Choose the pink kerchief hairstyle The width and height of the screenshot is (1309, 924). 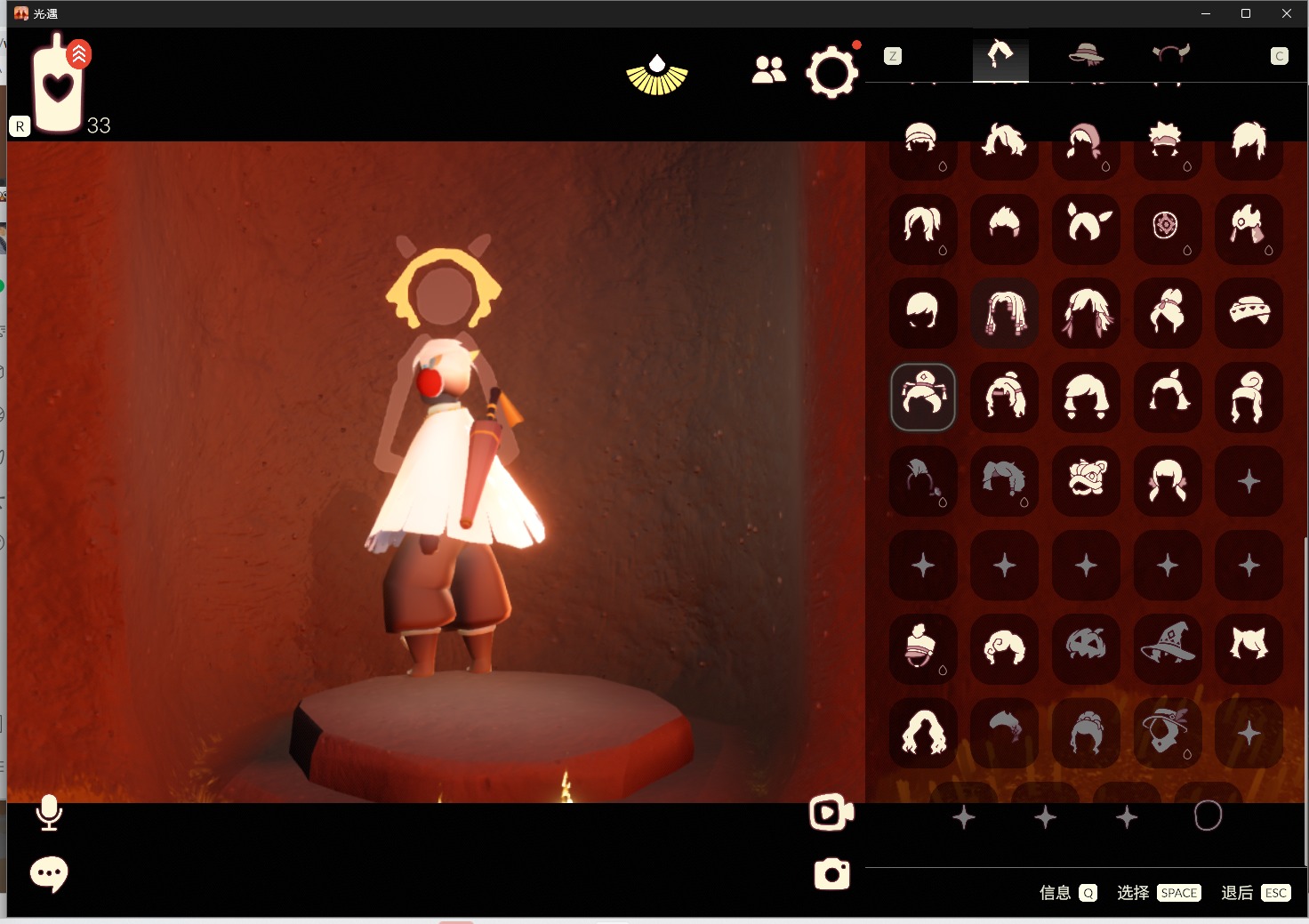[x=1086, y=144]
